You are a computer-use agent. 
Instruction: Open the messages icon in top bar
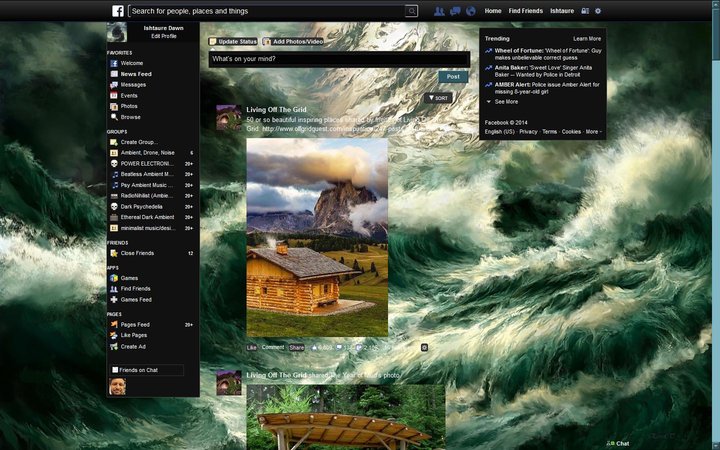click(455, 11)
